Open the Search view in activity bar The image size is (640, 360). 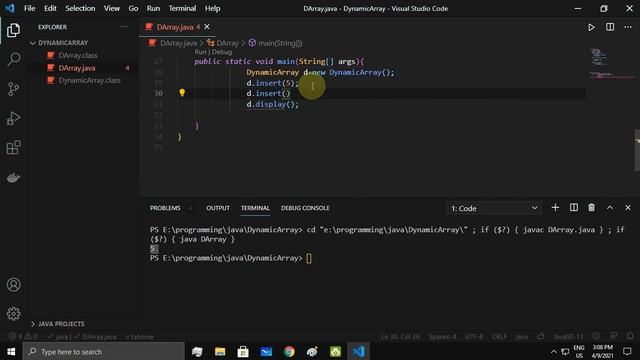(x=13, y=60)
